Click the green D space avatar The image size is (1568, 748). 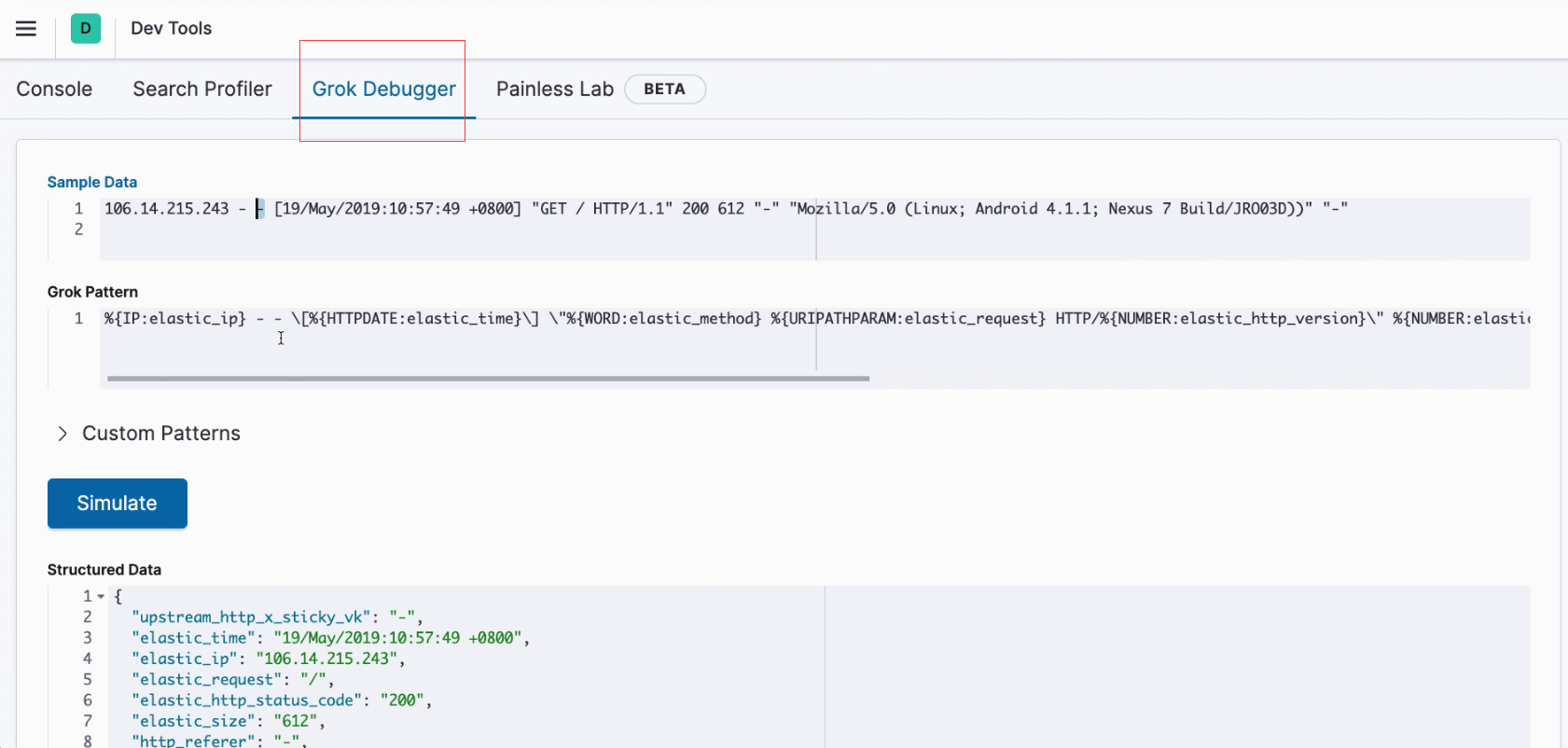pos(86,29)
